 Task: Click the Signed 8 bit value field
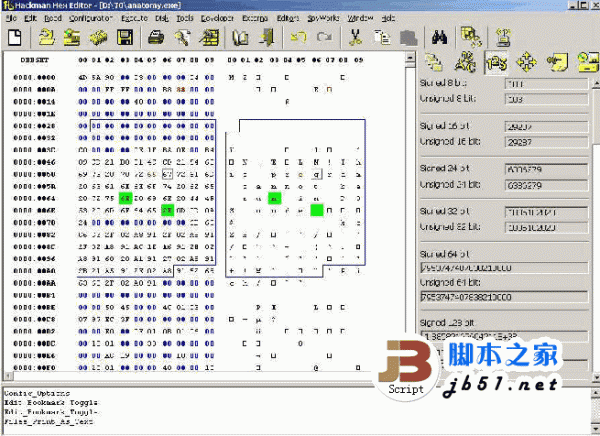point(546,84)
